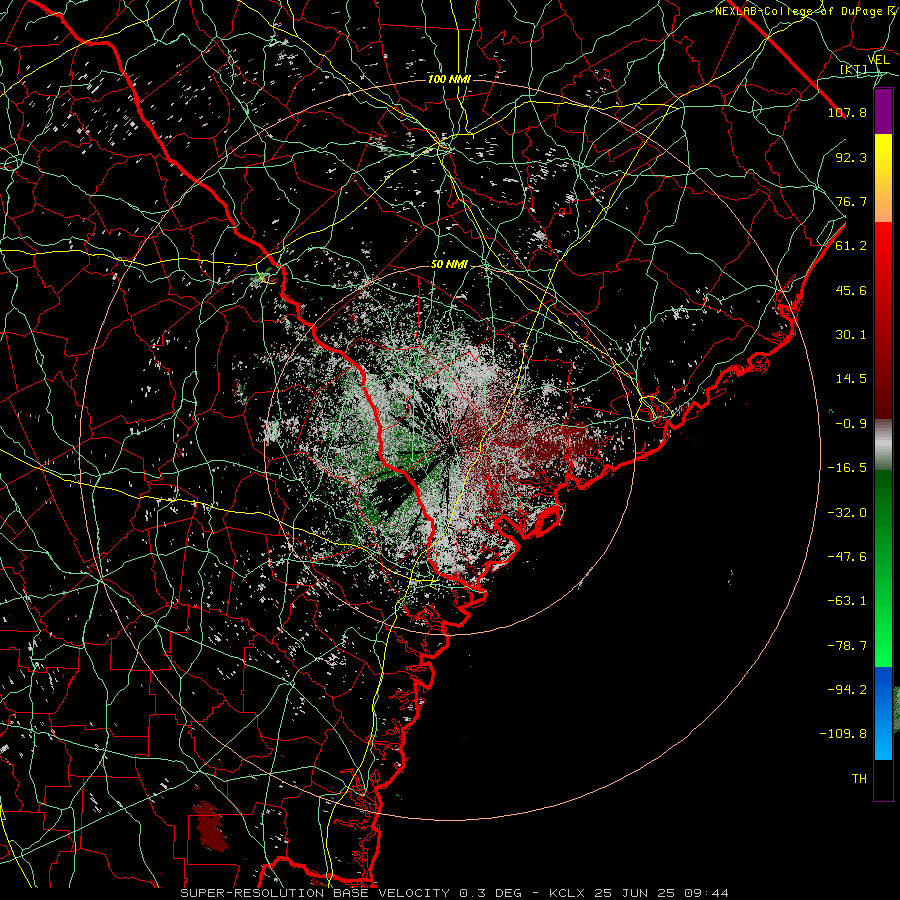Click the [KT] units label
Image resolution: width=900 pixels, height=900 pixels.
pyautogui.click(x=854, y=70)
